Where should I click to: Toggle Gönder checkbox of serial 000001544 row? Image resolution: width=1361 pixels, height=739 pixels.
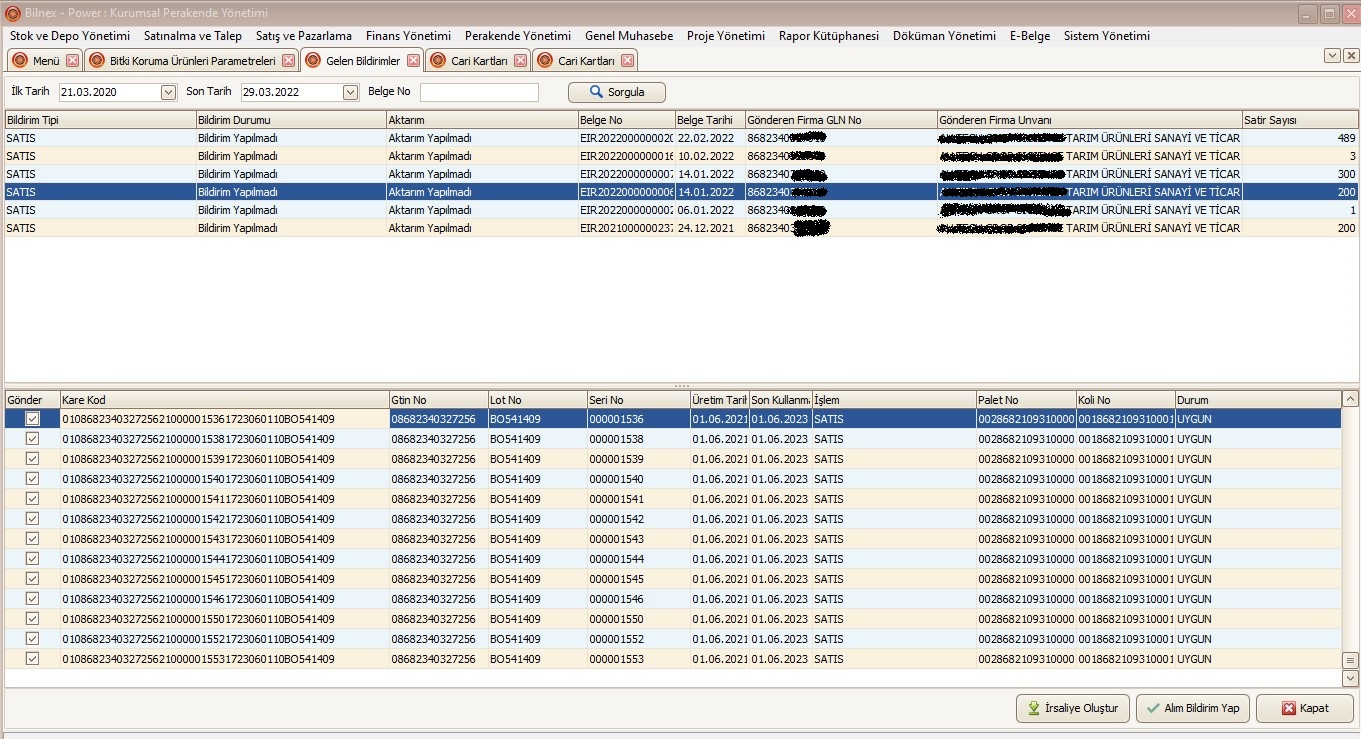(32, 559)
